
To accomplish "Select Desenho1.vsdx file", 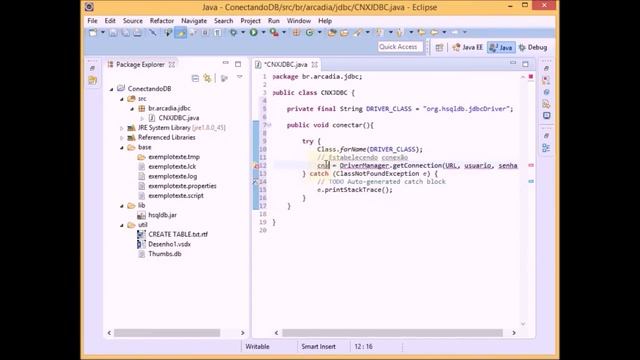I will tap(169, 244).
